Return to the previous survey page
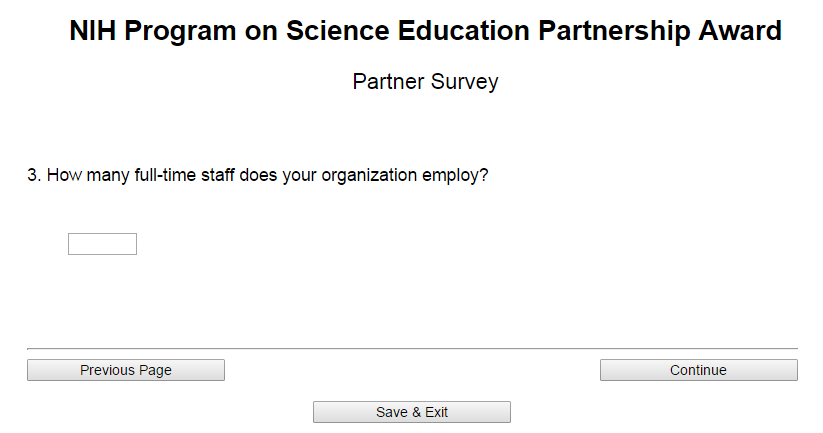 pyautogui.click(x=126, y=370)
